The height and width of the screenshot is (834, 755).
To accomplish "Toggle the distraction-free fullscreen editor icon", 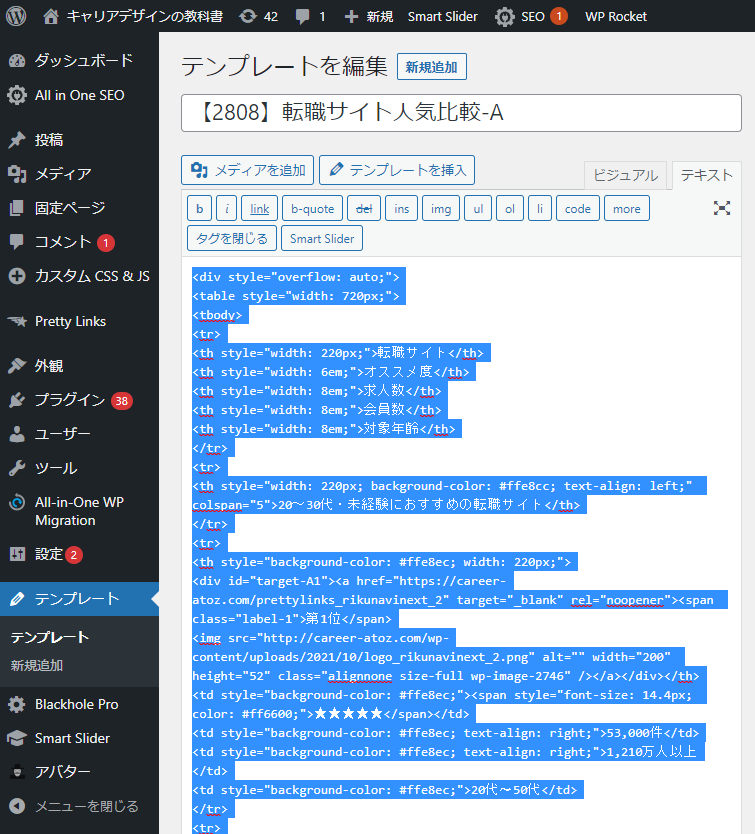I will (x=721, y=208).
